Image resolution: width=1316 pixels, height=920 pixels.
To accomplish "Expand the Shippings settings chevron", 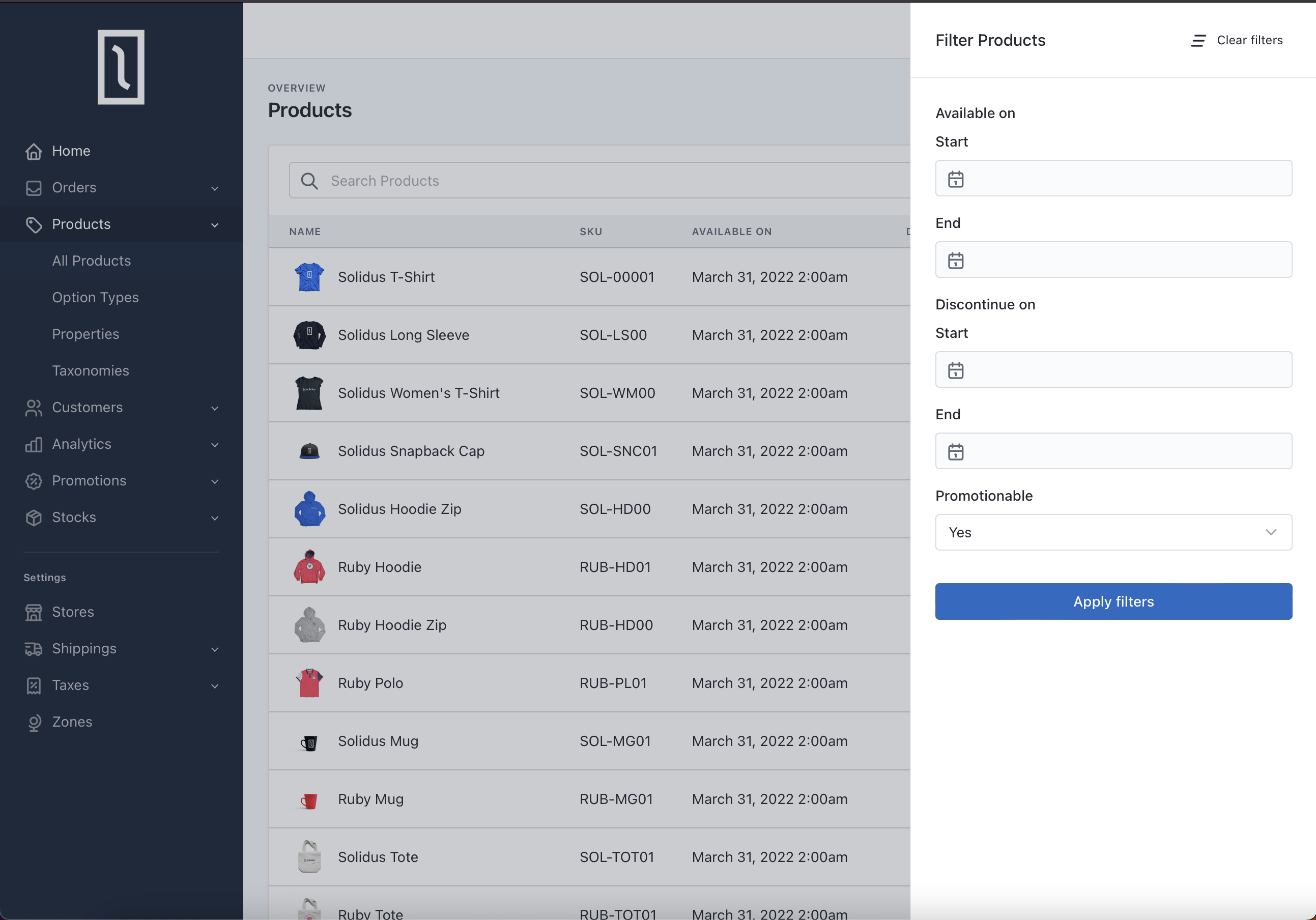I will tap(215, 649).
